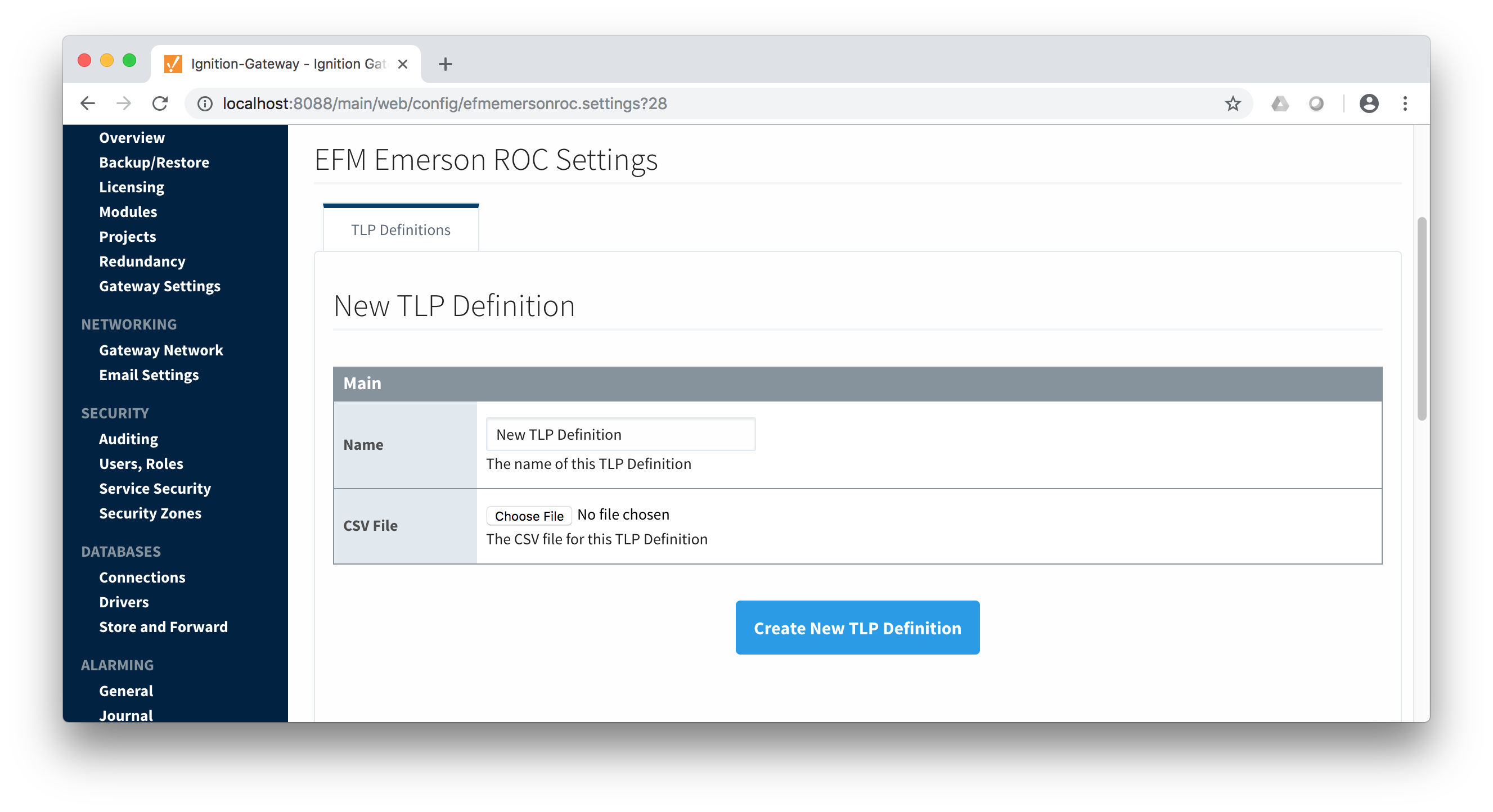Switch to the TLP Definitions tab
1493x812 pixels.
click(401, 229)
